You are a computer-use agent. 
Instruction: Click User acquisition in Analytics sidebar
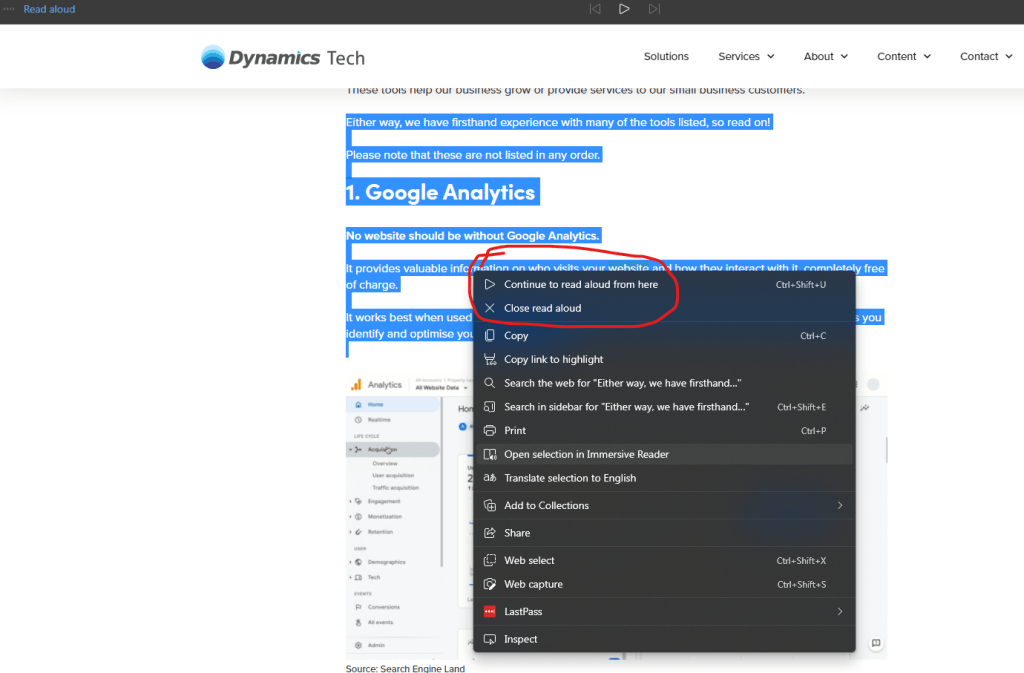pyautogui.click(x=392, y=475)
